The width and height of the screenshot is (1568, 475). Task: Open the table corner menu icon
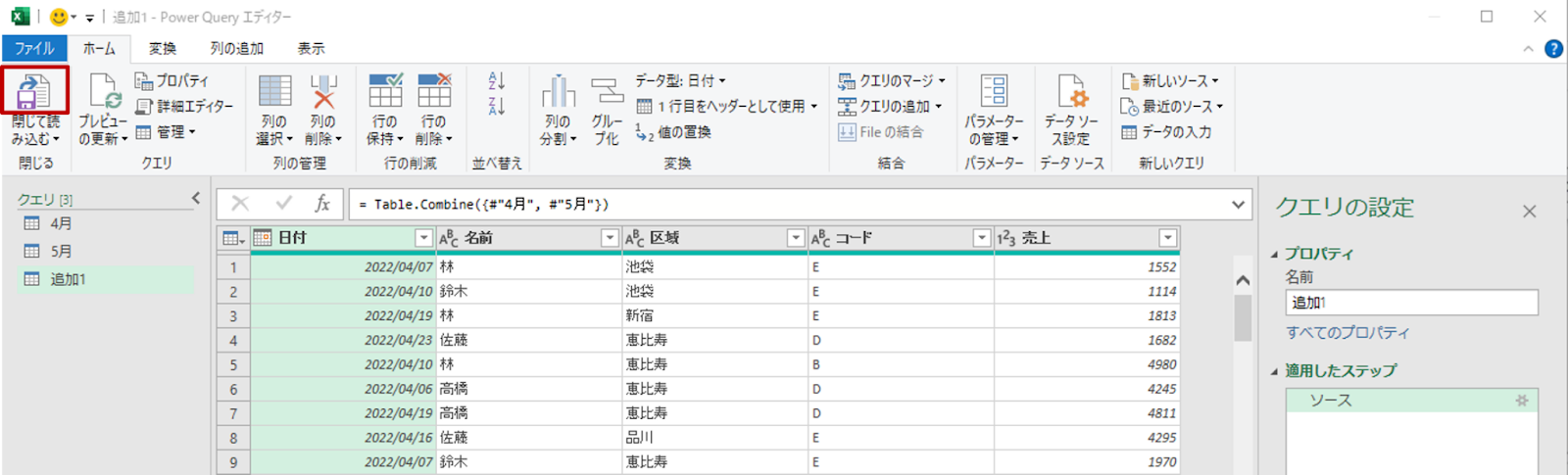[233, 238]
